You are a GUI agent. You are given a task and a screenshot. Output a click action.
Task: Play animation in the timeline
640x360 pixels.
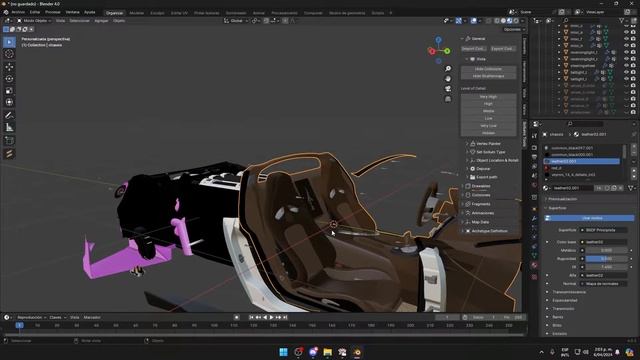coord(271,317)
